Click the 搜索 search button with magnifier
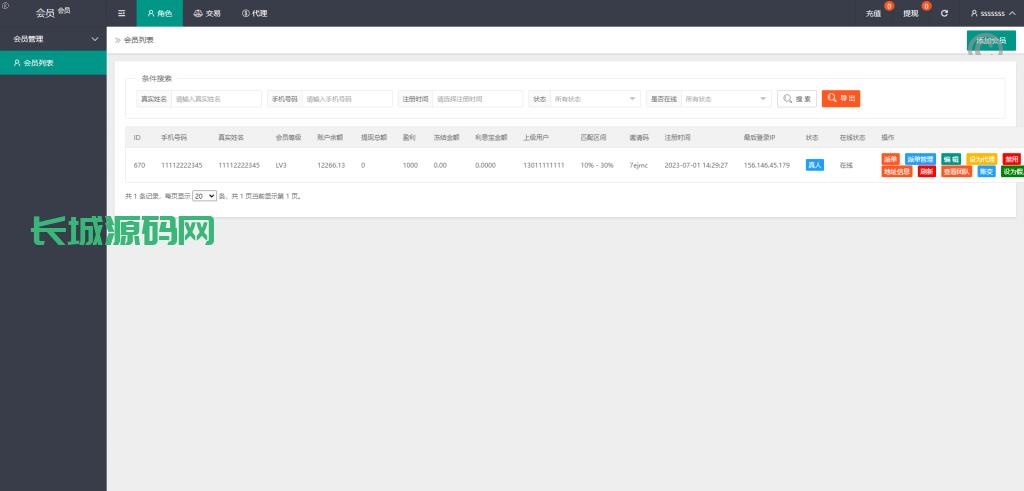 (797, 99)
